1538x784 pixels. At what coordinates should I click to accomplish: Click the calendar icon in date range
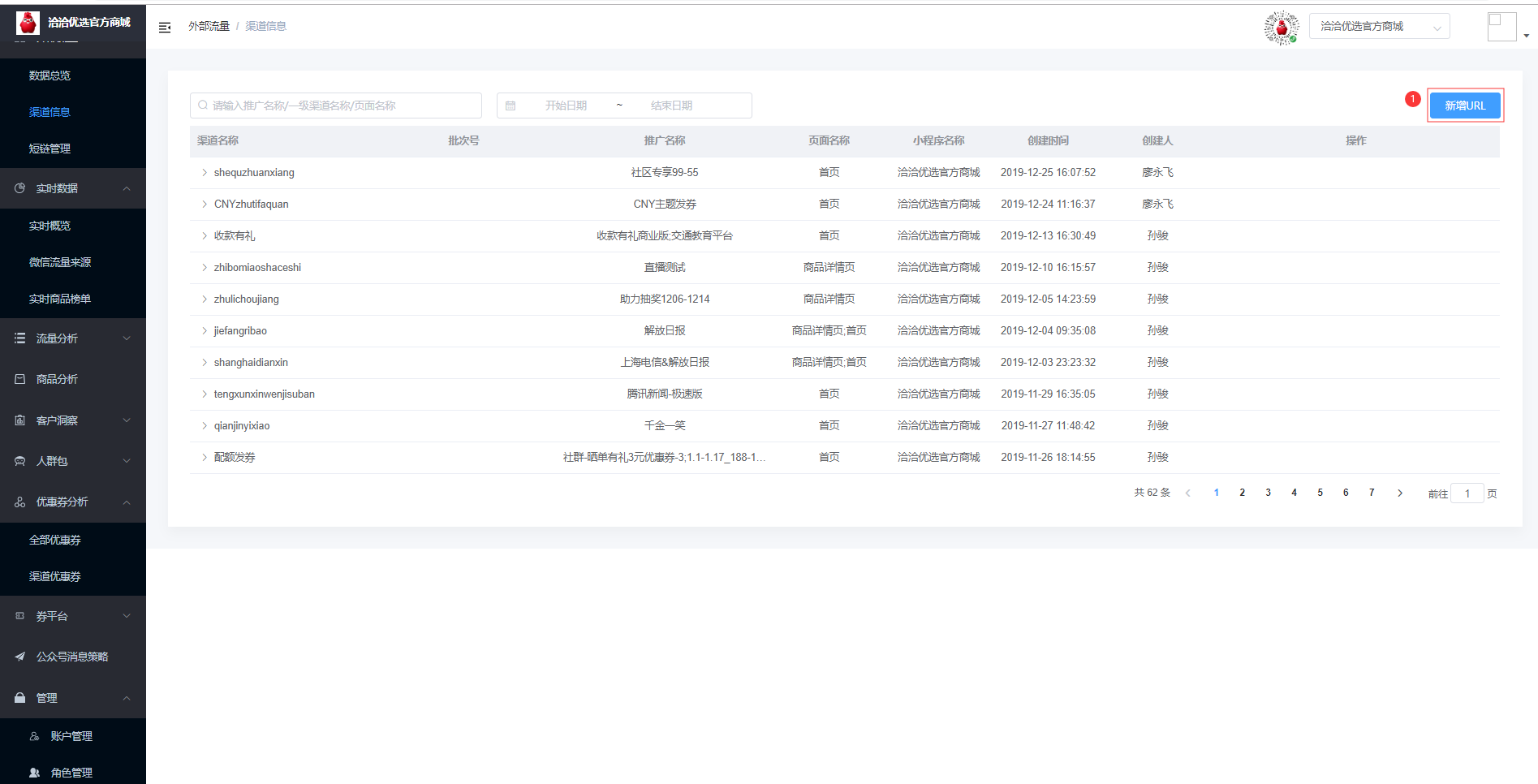point(511,106)
